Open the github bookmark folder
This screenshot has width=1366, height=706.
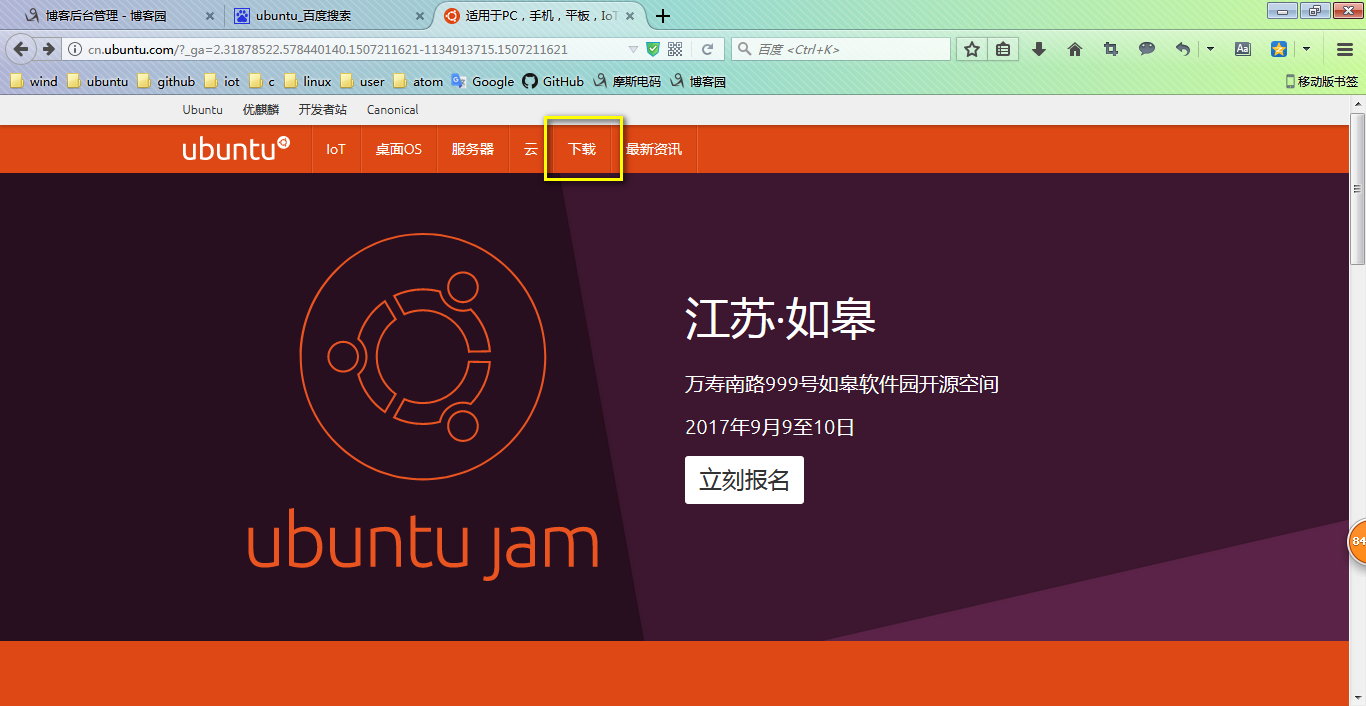click(x=166, y=82)
